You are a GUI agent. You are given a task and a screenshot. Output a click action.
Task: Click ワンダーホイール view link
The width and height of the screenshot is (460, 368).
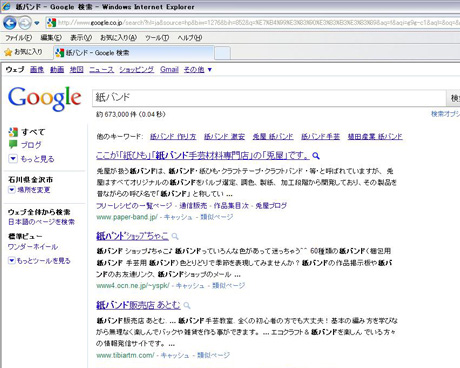(x=33, y=247)
